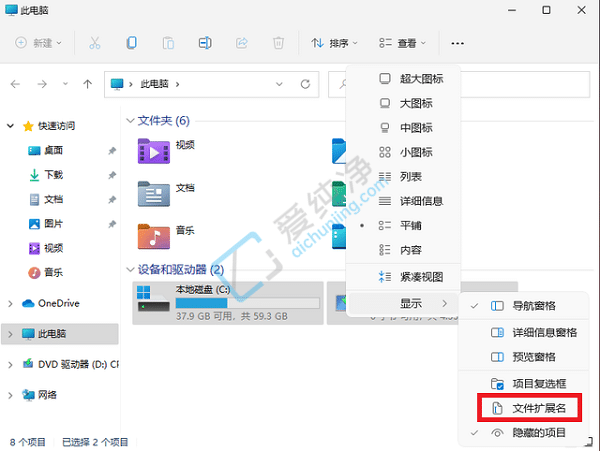
Task: Click the Rename icon in toolbar
Action: click(x=205, y=43)
